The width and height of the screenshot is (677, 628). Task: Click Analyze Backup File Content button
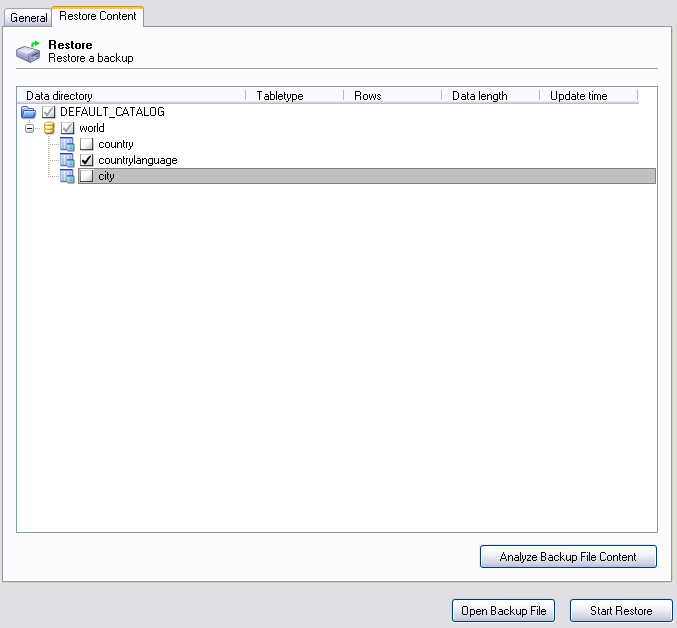pos(568,557)
